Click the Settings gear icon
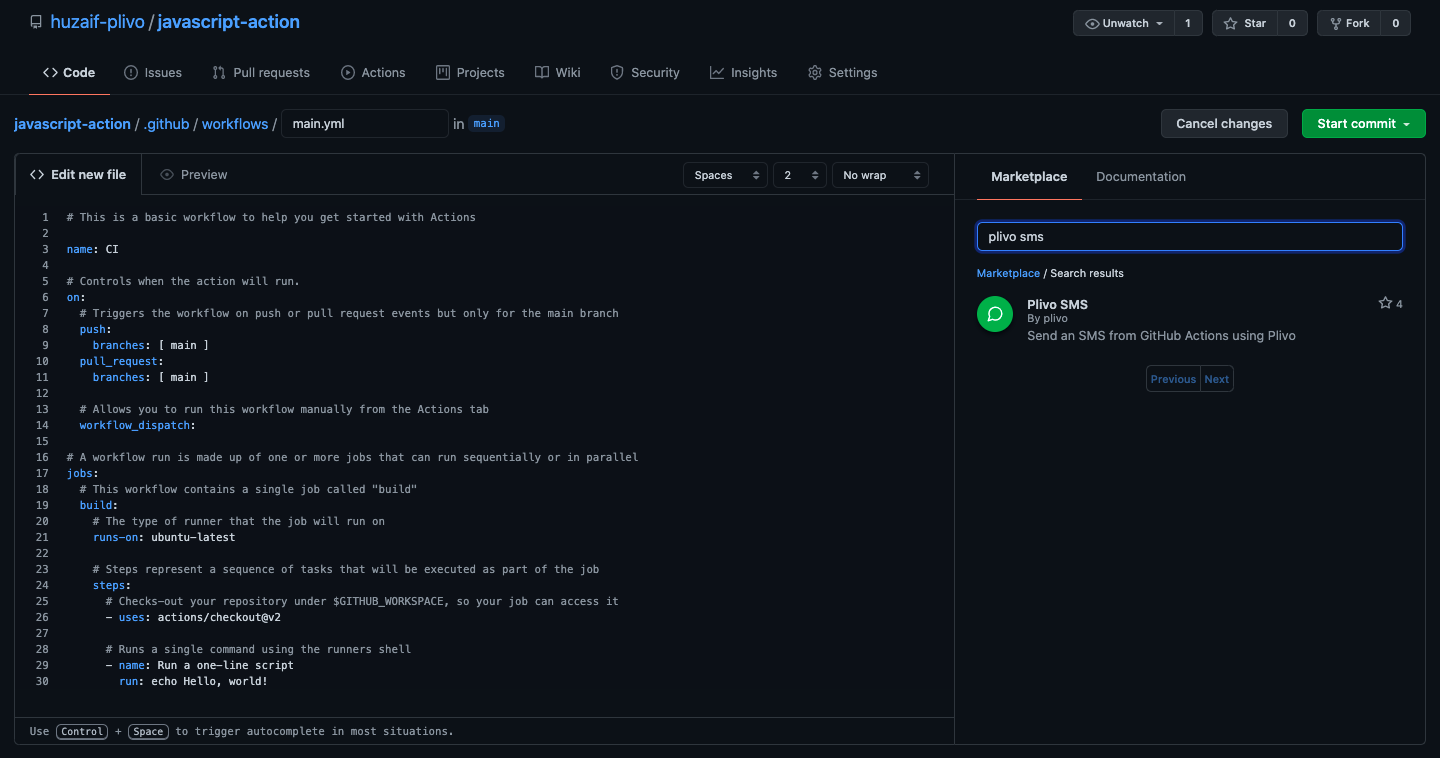The width and height of the screenshot is (1440, 758). coord(814,72)
